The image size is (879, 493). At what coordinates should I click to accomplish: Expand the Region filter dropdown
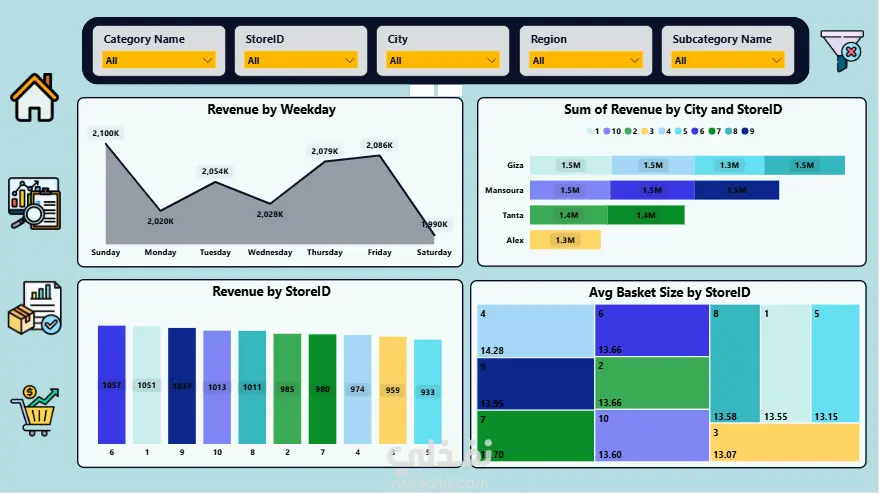(x=586, y=60)
